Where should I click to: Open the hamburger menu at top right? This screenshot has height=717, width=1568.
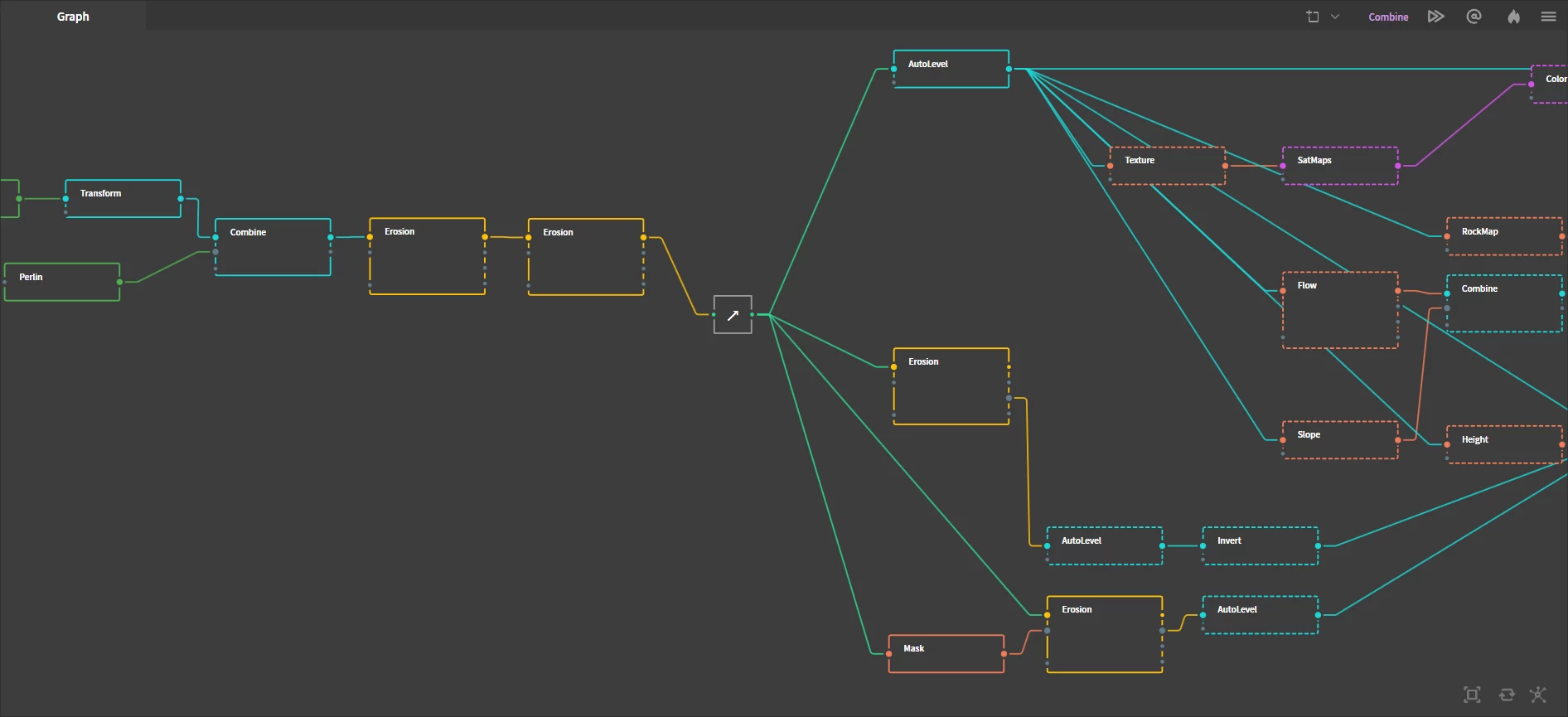(1548, 17)
